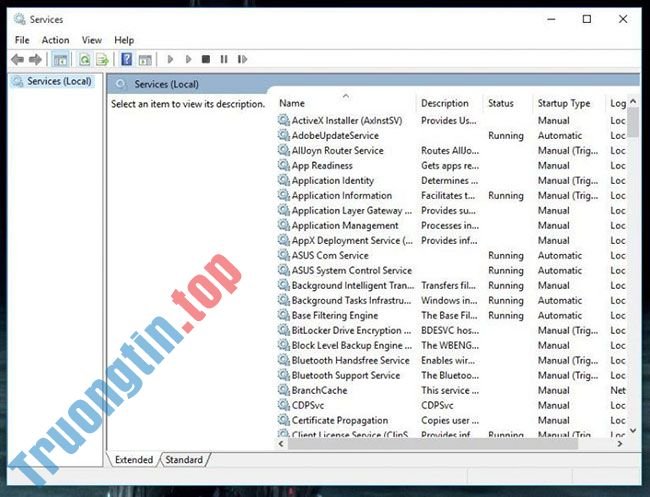
Task: Go back with the left arrow toolbar icon
Action: pos(17,60)
